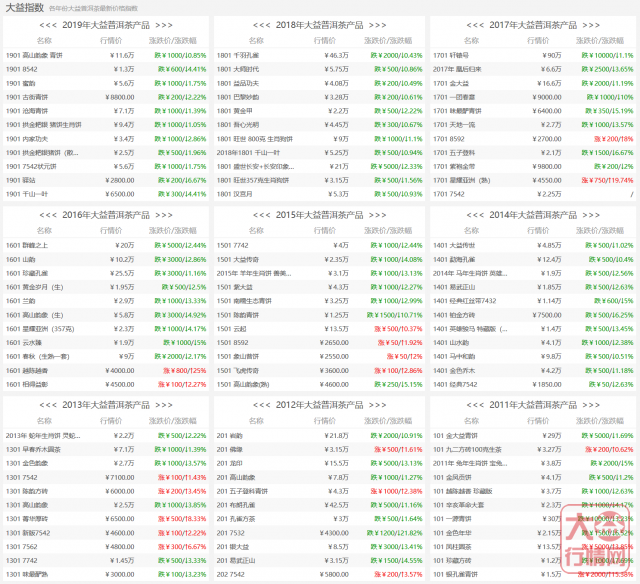Open product 1401 大益传世

point(454,245)
